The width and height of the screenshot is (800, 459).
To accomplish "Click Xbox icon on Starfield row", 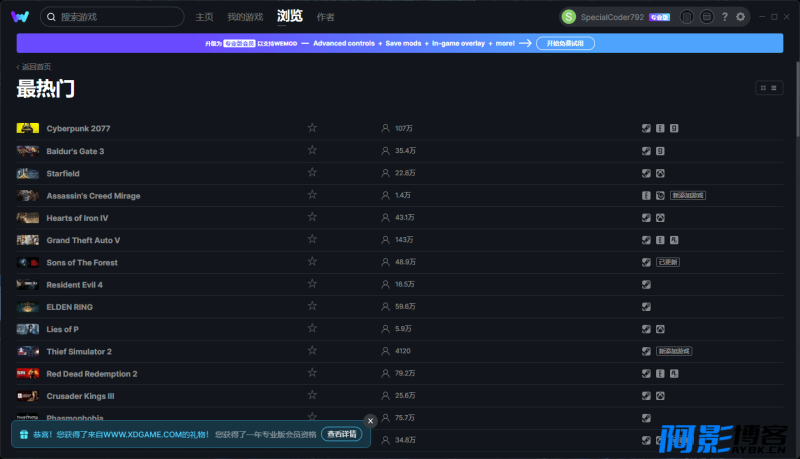I will coord(660,173).
